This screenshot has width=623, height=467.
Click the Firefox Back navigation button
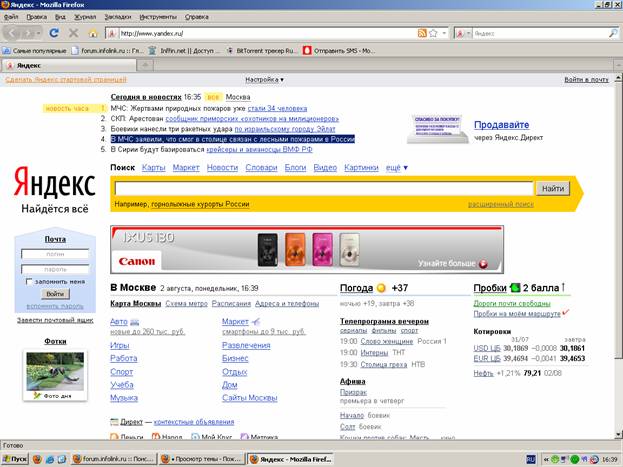pos(12,33)
